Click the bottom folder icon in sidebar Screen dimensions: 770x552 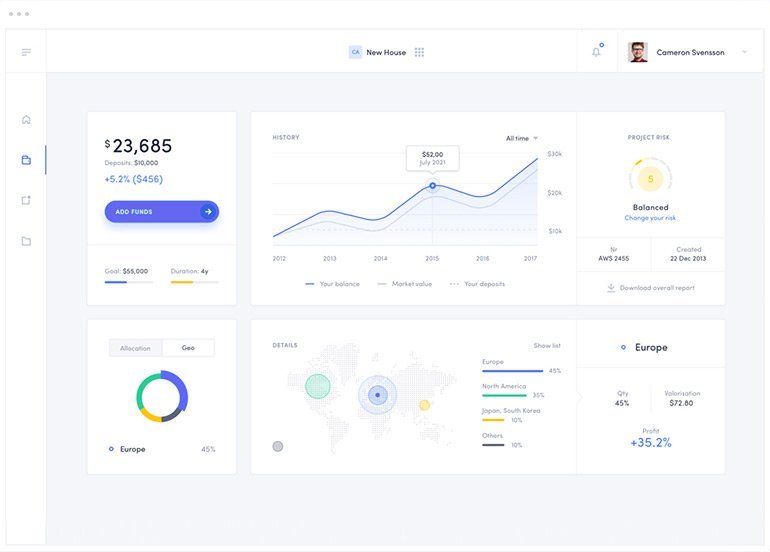pyautogui.click(x=26, y=241)
